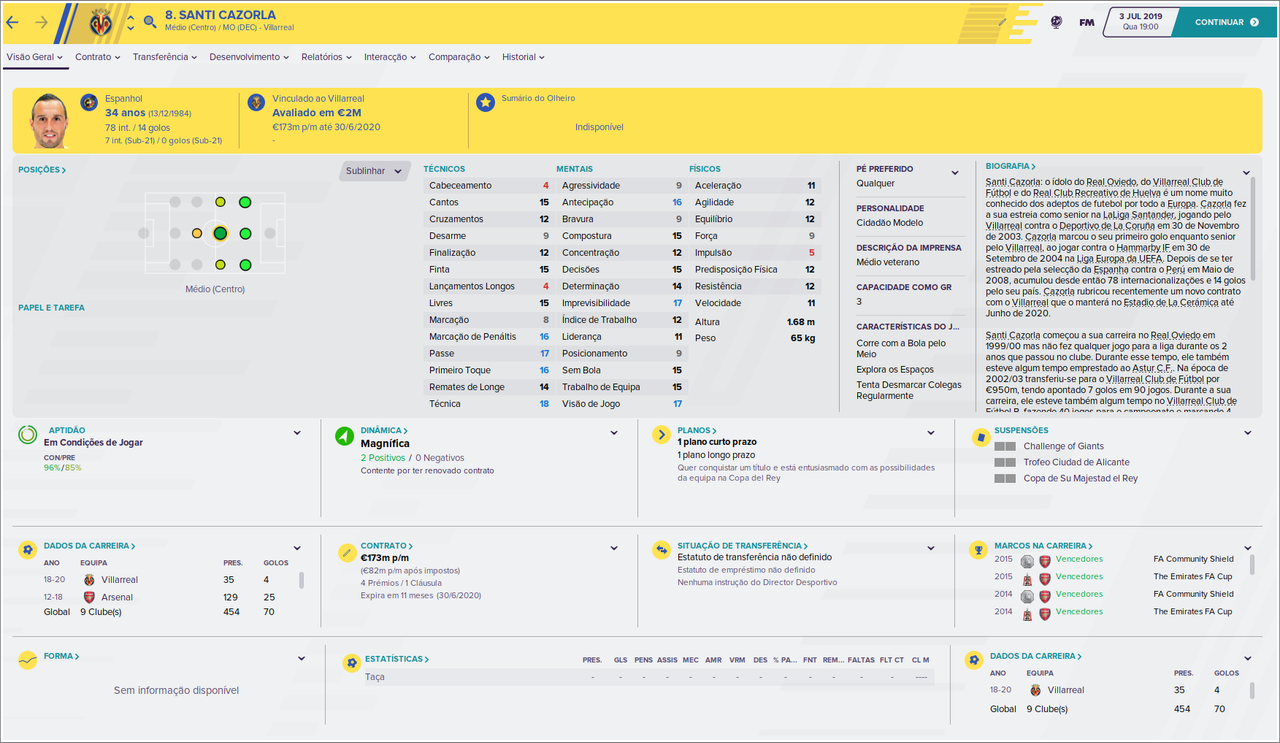Click the Situação de Transferência arrows icon
This screenshot has height=743, width=1280.
pos(661,550)
